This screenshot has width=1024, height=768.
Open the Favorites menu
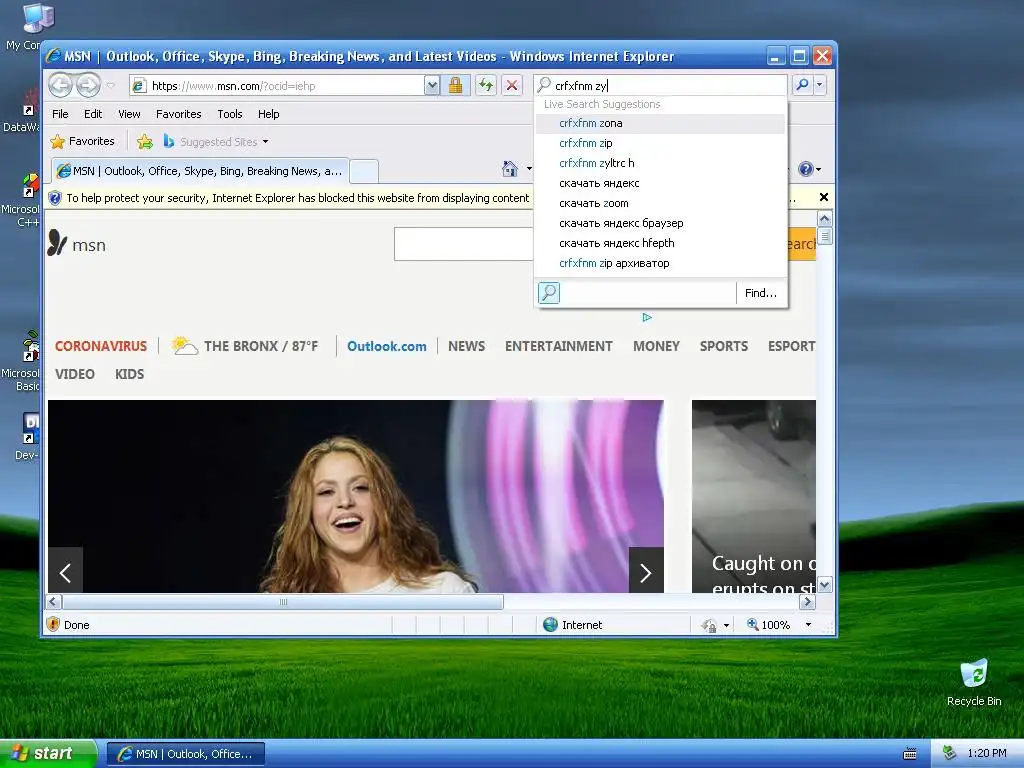point(178,114)
